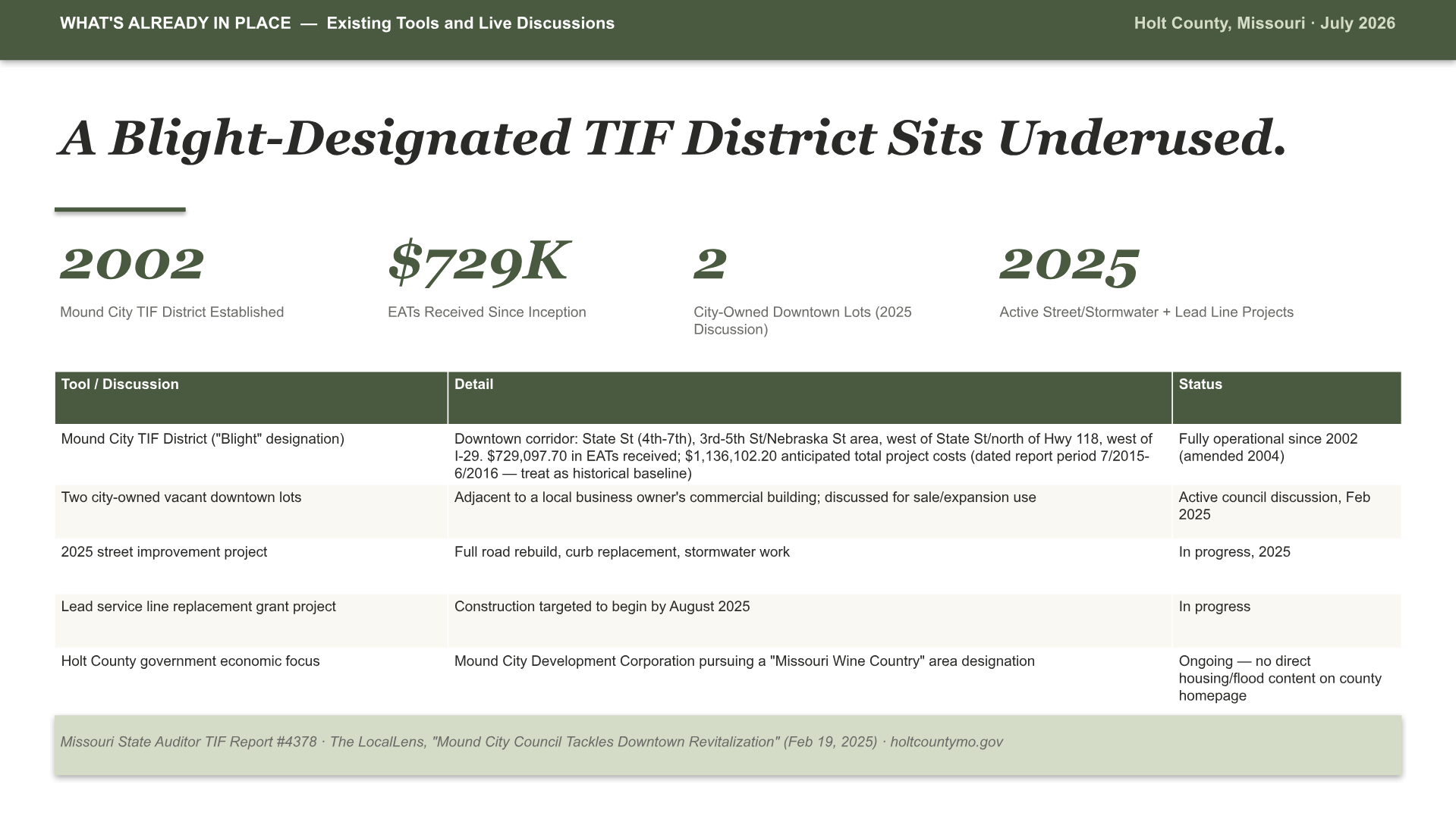Click the large "2002" statistic
The image size is (1456, 819).
(132, 264)
